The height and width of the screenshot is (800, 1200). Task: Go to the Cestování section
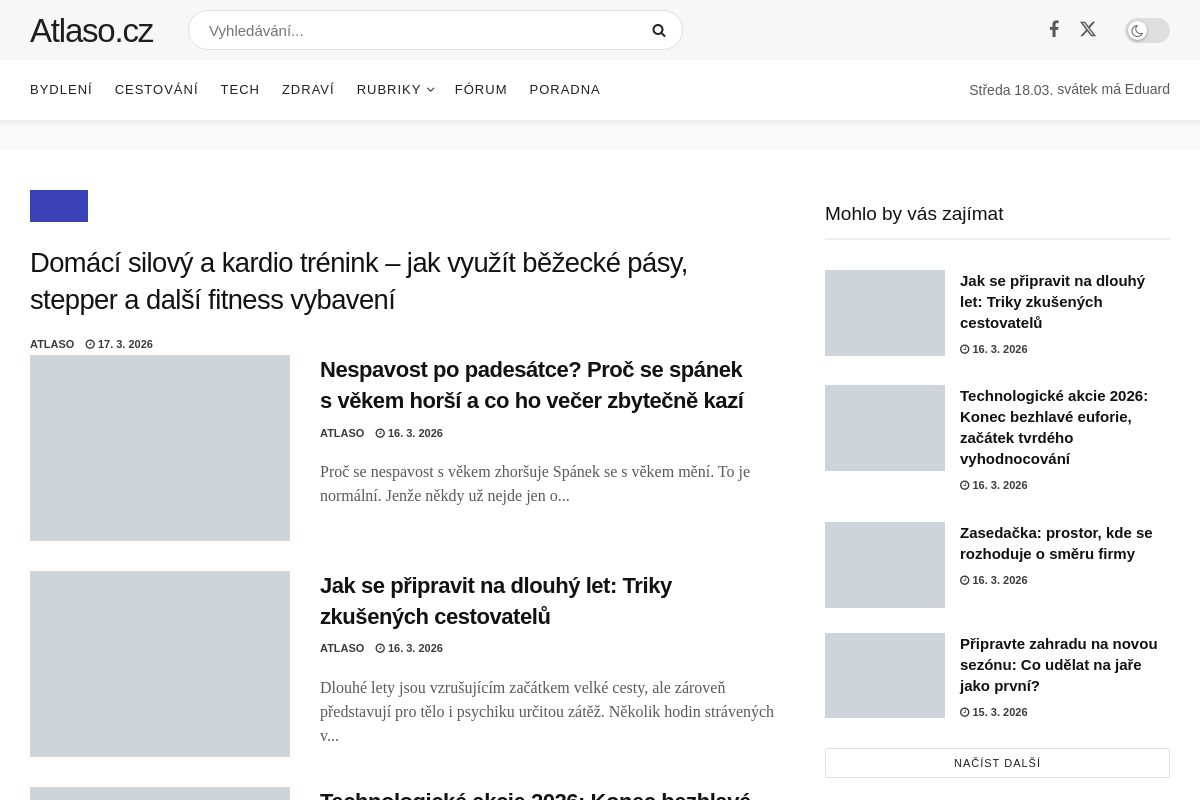(156, 90)
